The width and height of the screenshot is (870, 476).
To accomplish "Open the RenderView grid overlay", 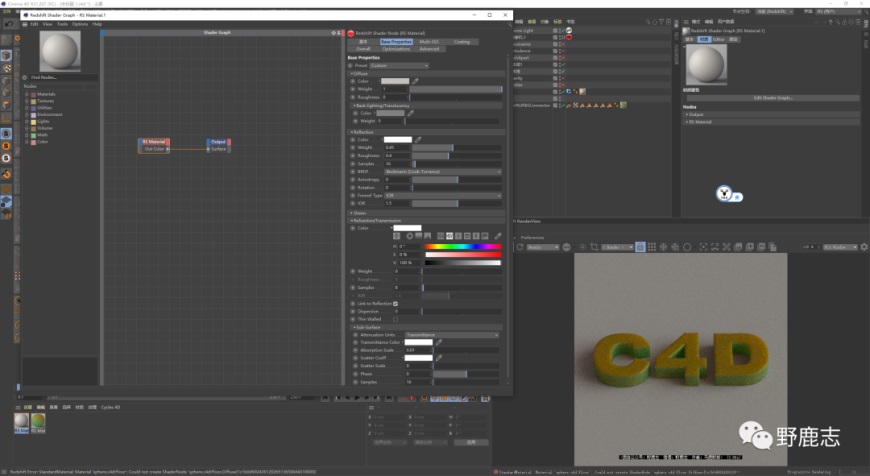I will click(x=651, y=247).
